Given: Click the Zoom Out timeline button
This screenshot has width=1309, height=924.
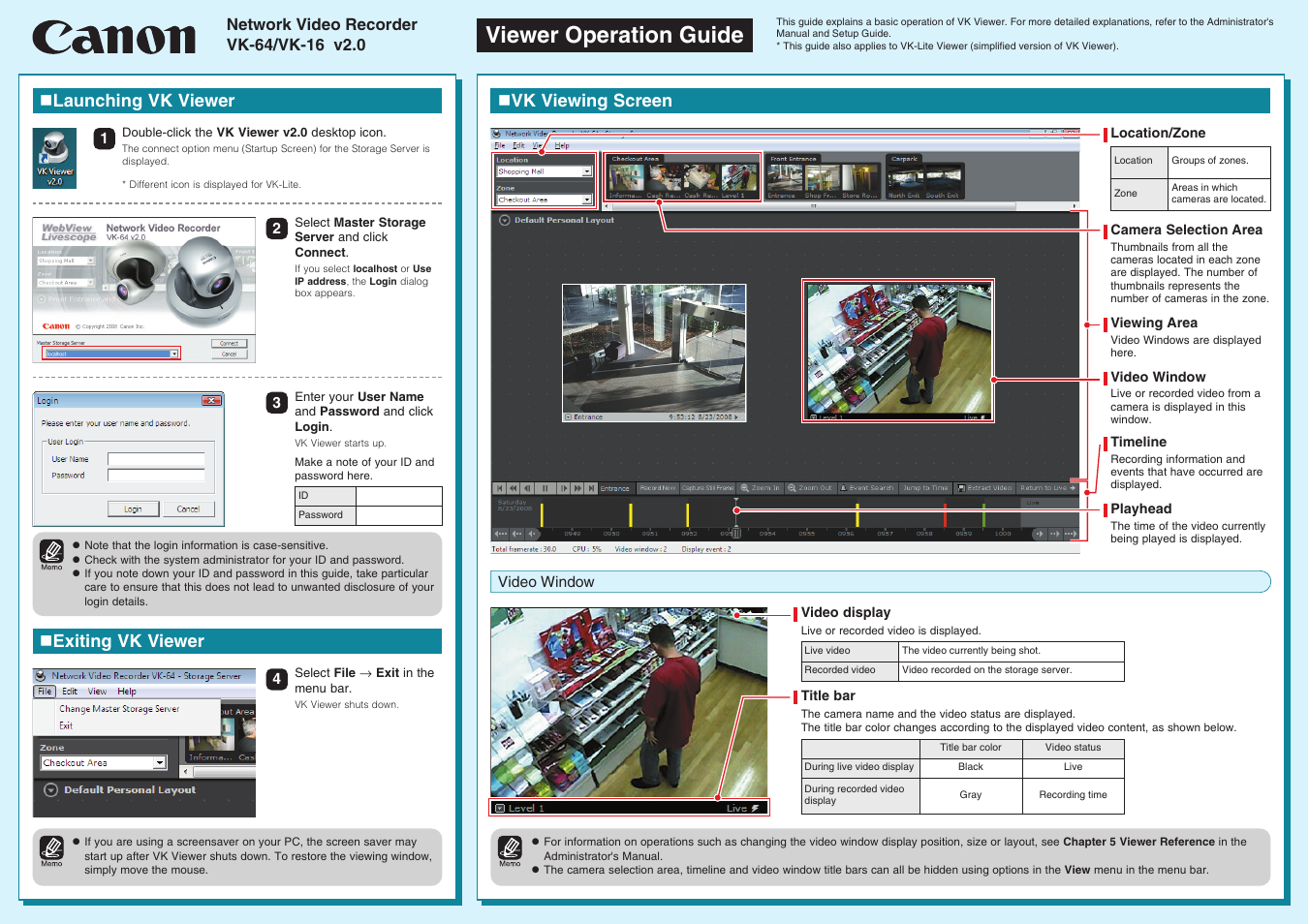Looking at the screenshot, I should (x=809, y=488).
